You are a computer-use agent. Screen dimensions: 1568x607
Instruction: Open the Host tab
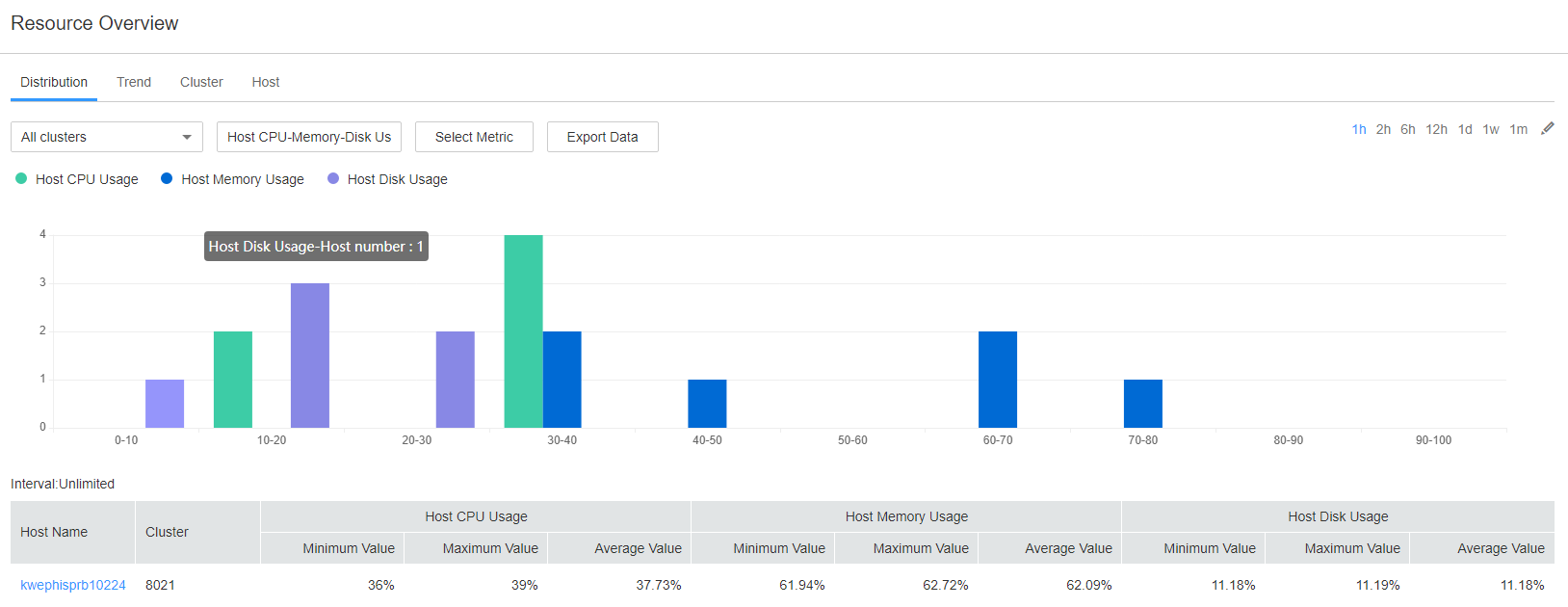(266, 82)
